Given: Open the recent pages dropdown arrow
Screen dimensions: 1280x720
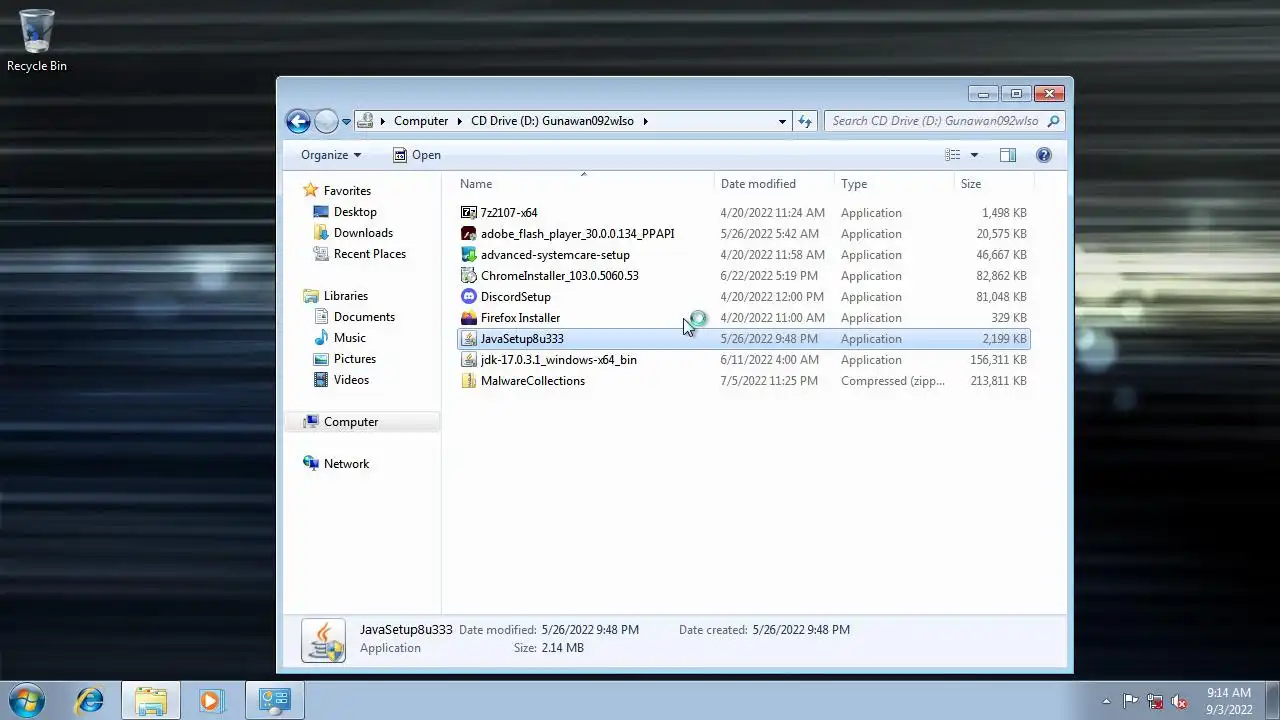Looking at the screenshot, I should [x=346, y=122].
